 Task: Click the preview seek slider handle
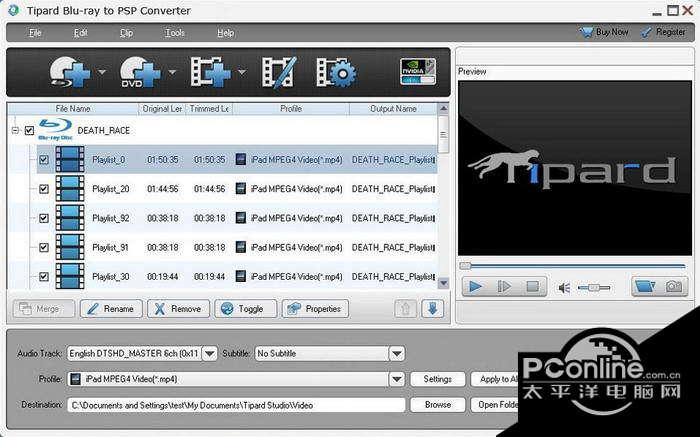pos(465,266)
